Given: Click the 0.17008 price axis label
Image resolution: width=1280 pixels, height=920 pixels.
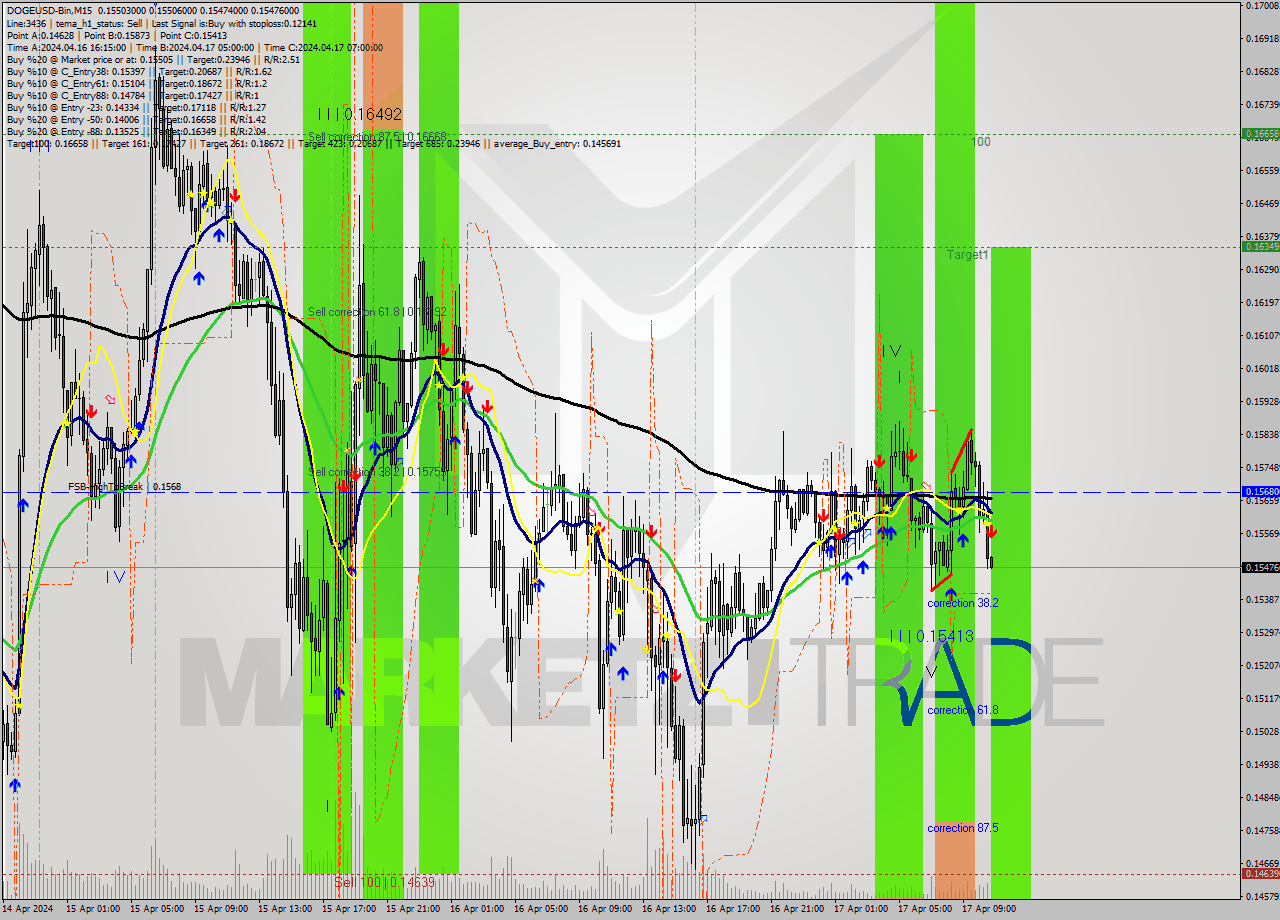Looking at the screenshot, I should [1261, 6].
